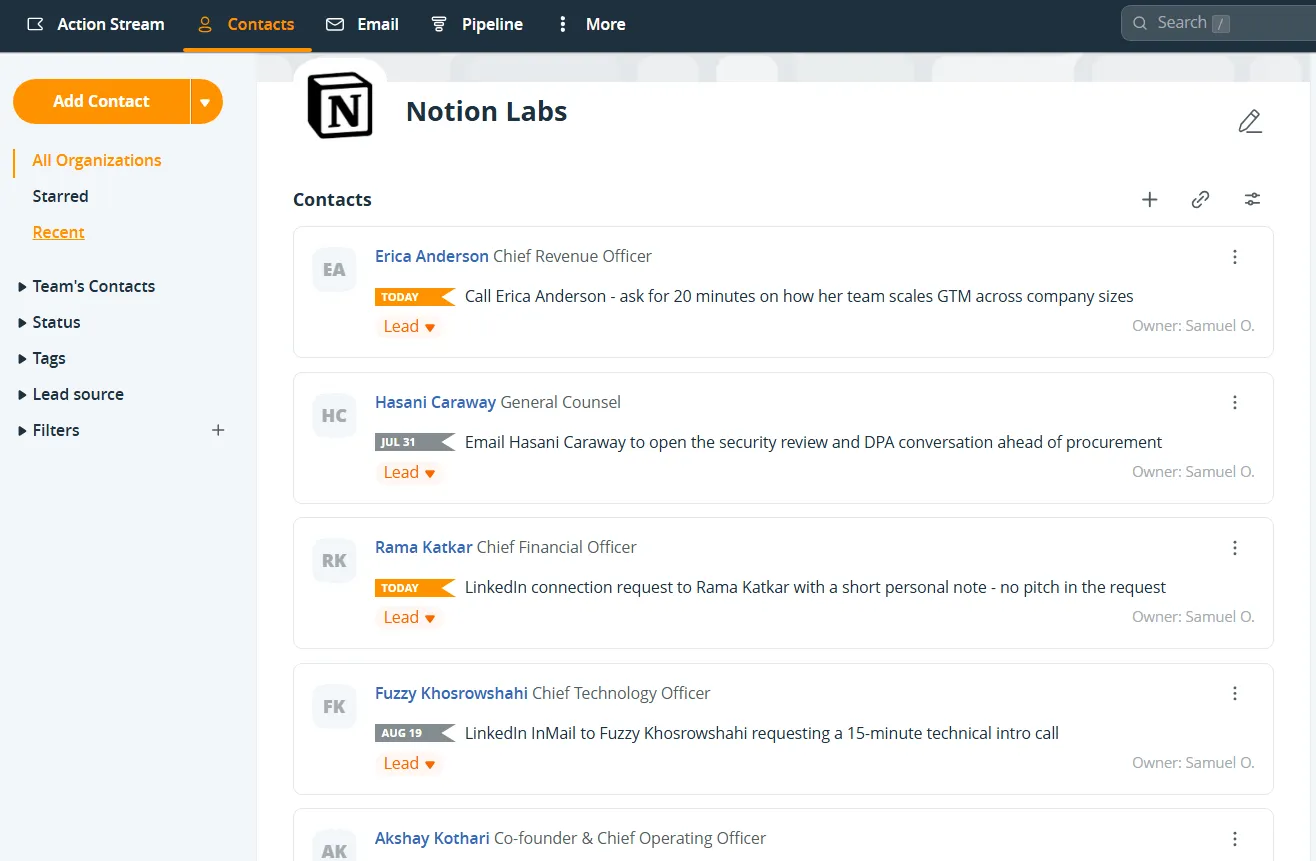The image size is (1316, 861).
Task: Open the LinkedIn connection request action text
Action: click(x=815, y=587)
